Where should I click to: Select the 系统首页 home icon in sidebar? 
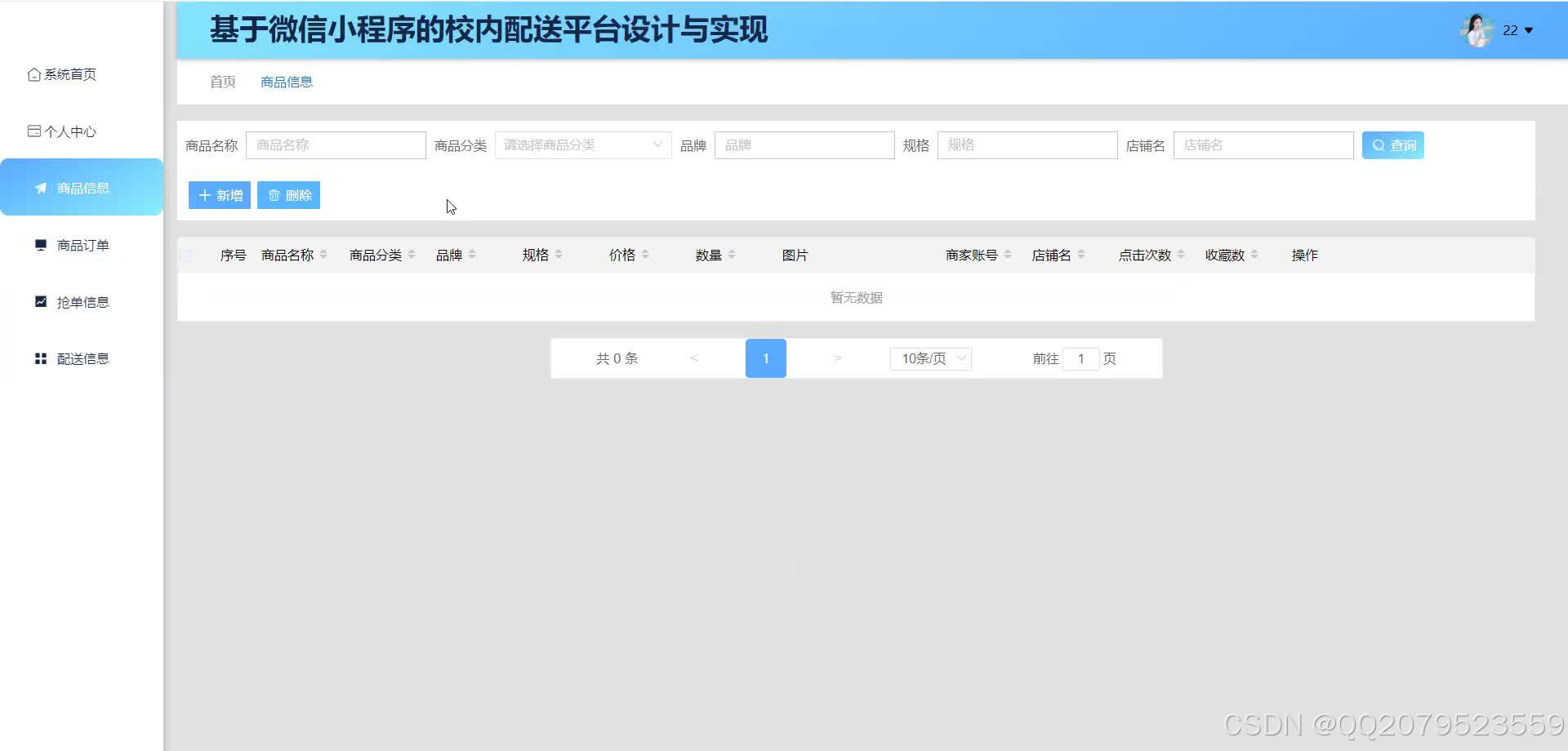point(33,73)
